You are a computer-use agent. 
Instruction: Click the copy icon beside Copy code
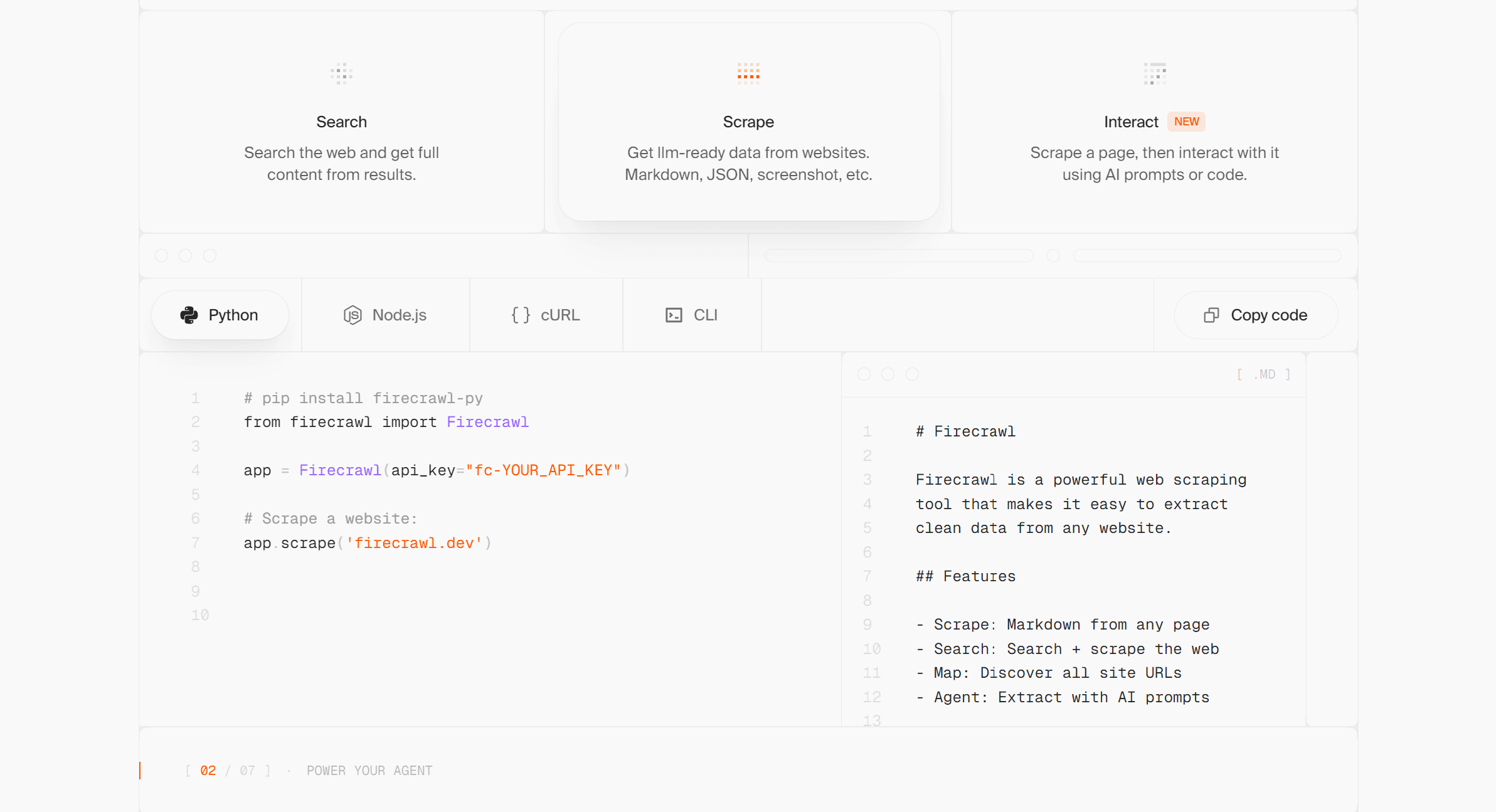point(1211,315)
